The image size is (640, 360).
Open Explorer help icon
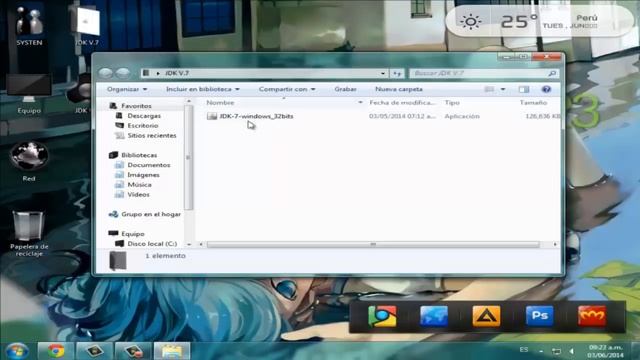coord(546,89)
